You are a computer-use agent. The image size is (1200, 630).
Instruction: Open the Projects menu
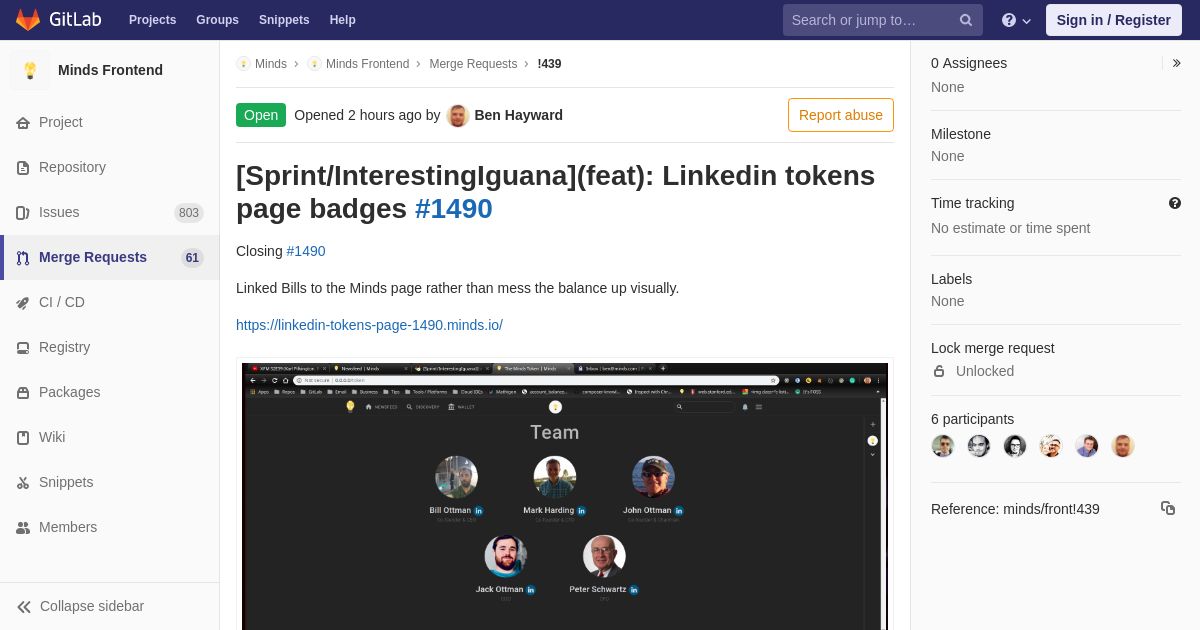(152, 20)
